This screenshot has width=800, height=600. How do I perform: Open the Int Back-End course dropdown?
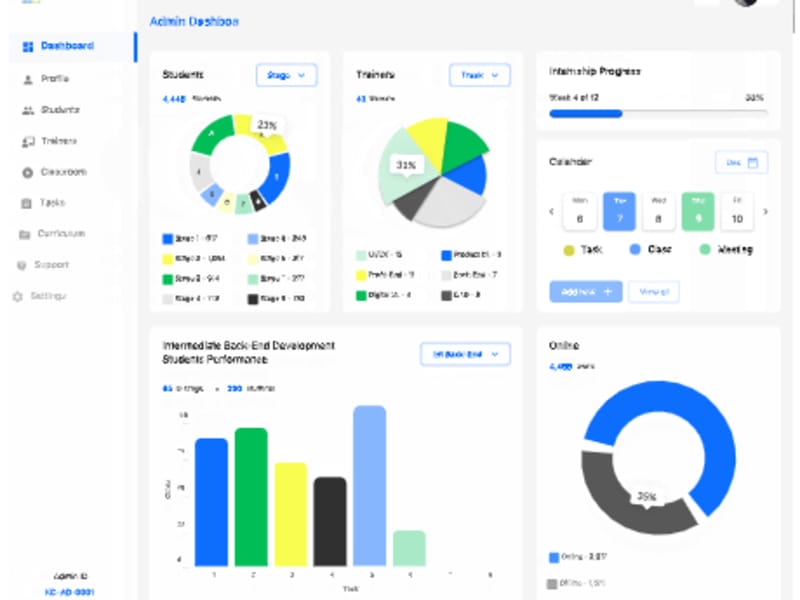tap(465, 354)
